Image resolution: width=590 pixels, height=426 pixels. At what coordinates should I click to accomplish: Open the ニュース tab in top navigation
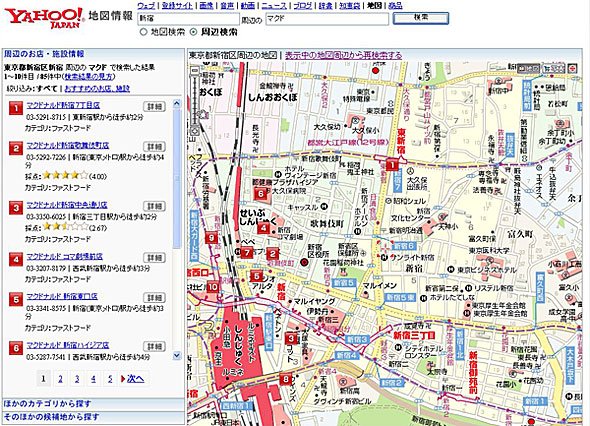[274, 5]
